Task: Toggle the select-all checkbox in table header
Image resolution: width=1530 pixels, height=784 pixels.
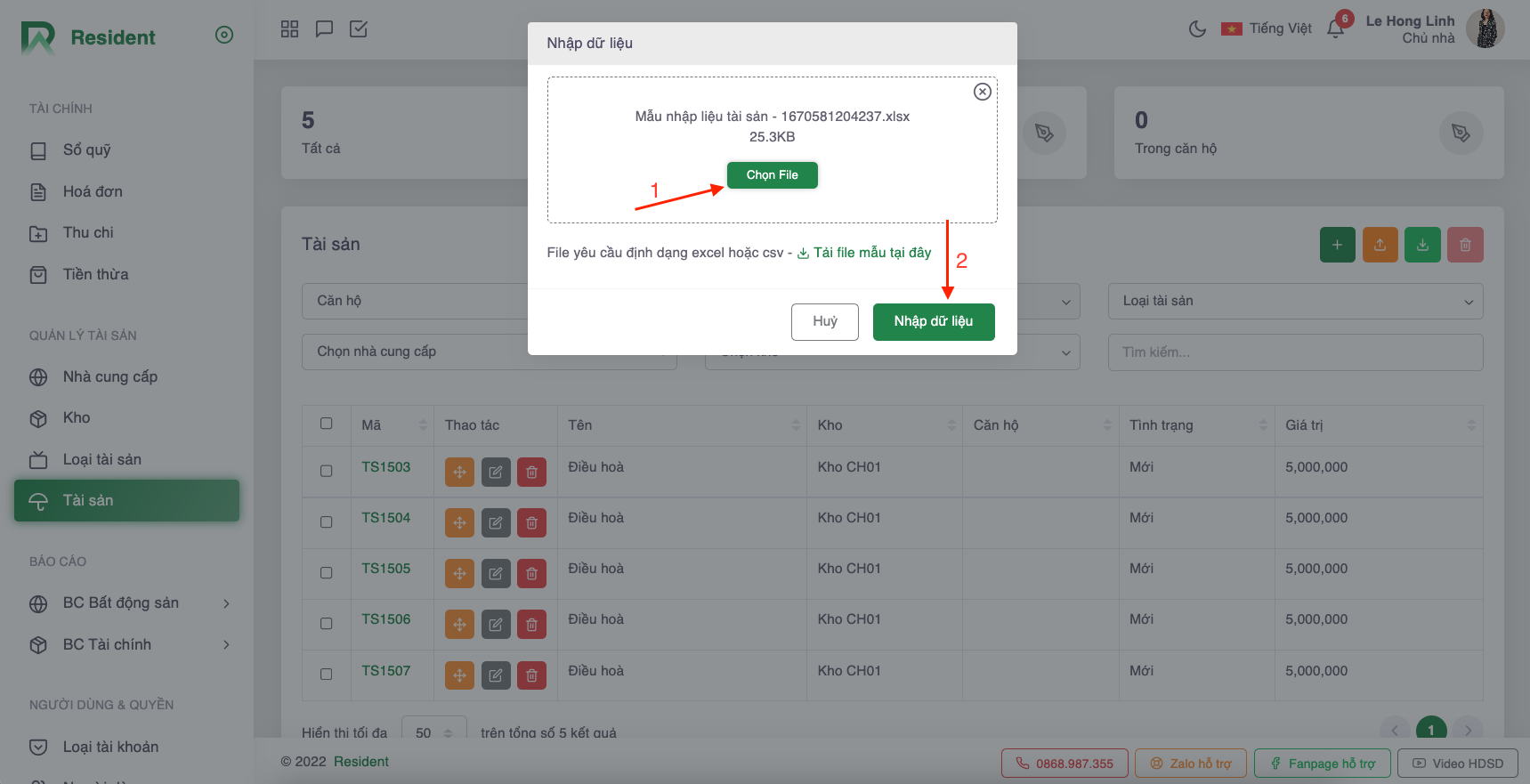Action: pos(327,424)
